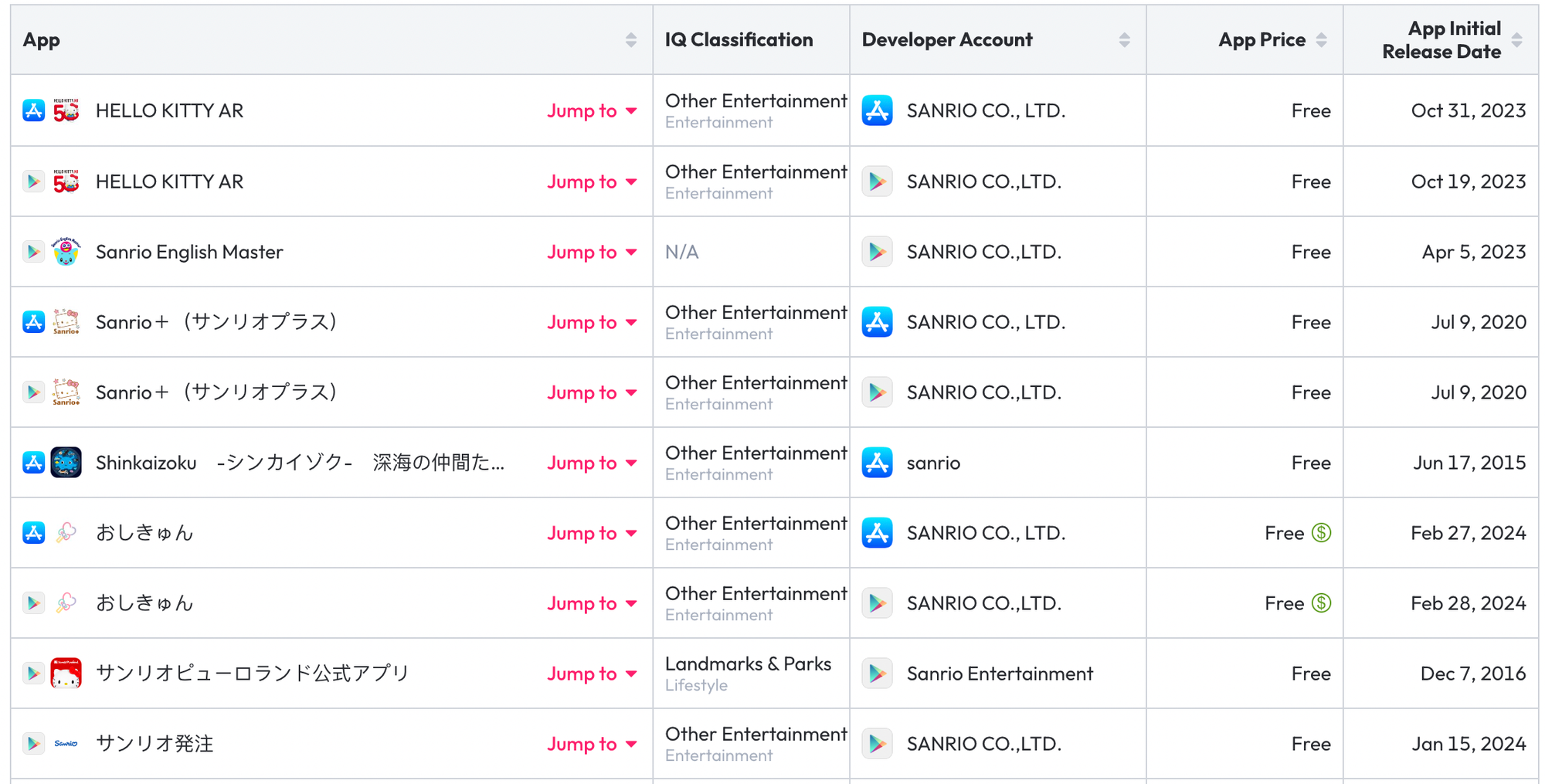Open Jump to dropdown for サンリオ発注

point(592,745)
